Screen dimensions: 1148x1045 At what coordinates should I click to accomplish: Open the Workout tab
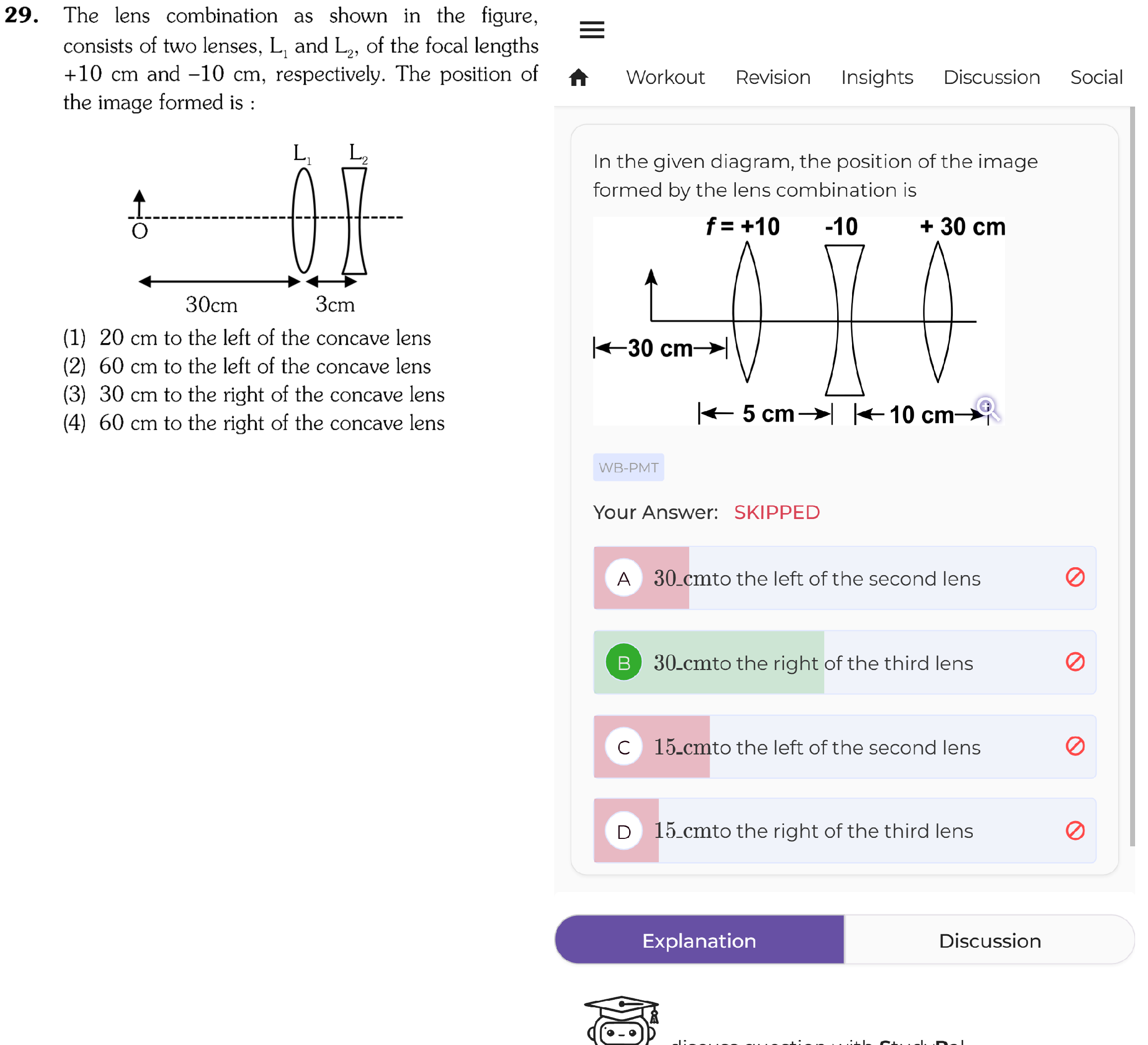coord(665,77)
